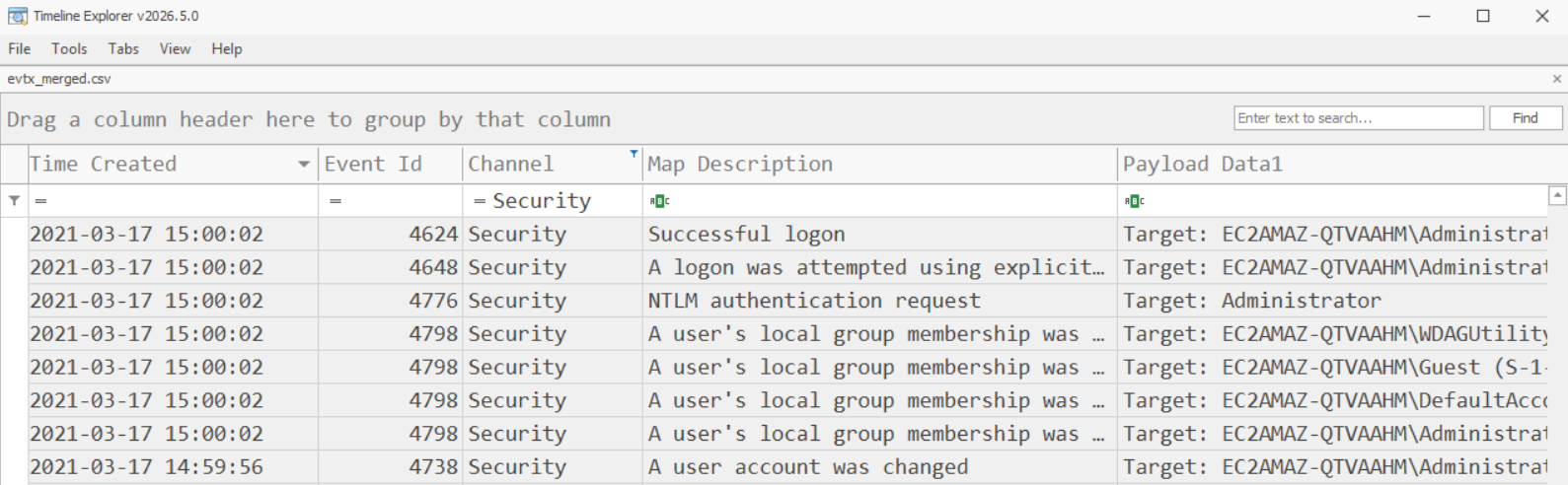Select Event Id 4738 cell

point(391,467)
